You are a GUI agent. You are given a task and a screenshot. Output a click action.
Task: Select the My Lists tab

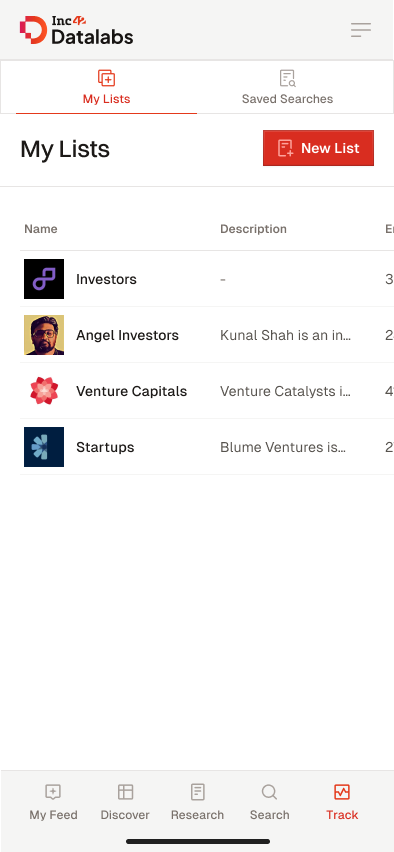coord(107,87)
